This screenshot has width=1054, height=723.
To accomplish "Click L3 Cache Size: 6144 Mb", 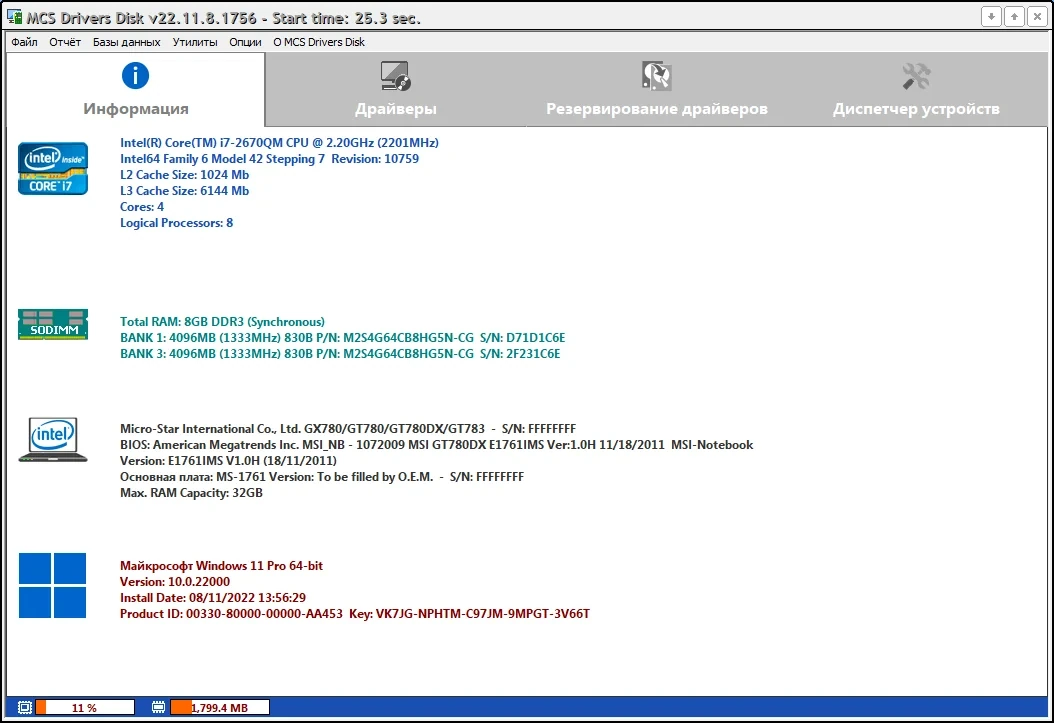I will [x=184, y=191].
